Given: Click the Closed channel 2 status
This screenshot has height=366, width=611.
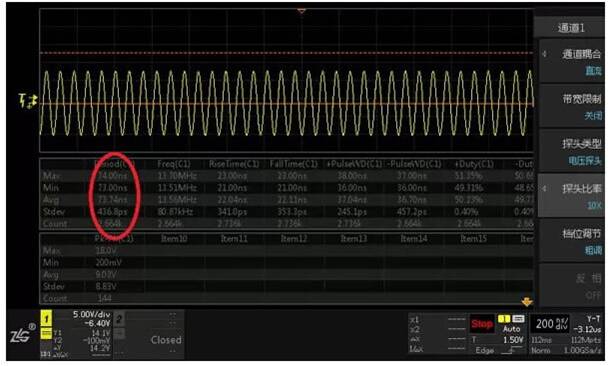Looking at the screenshot, I should [166, 340].
